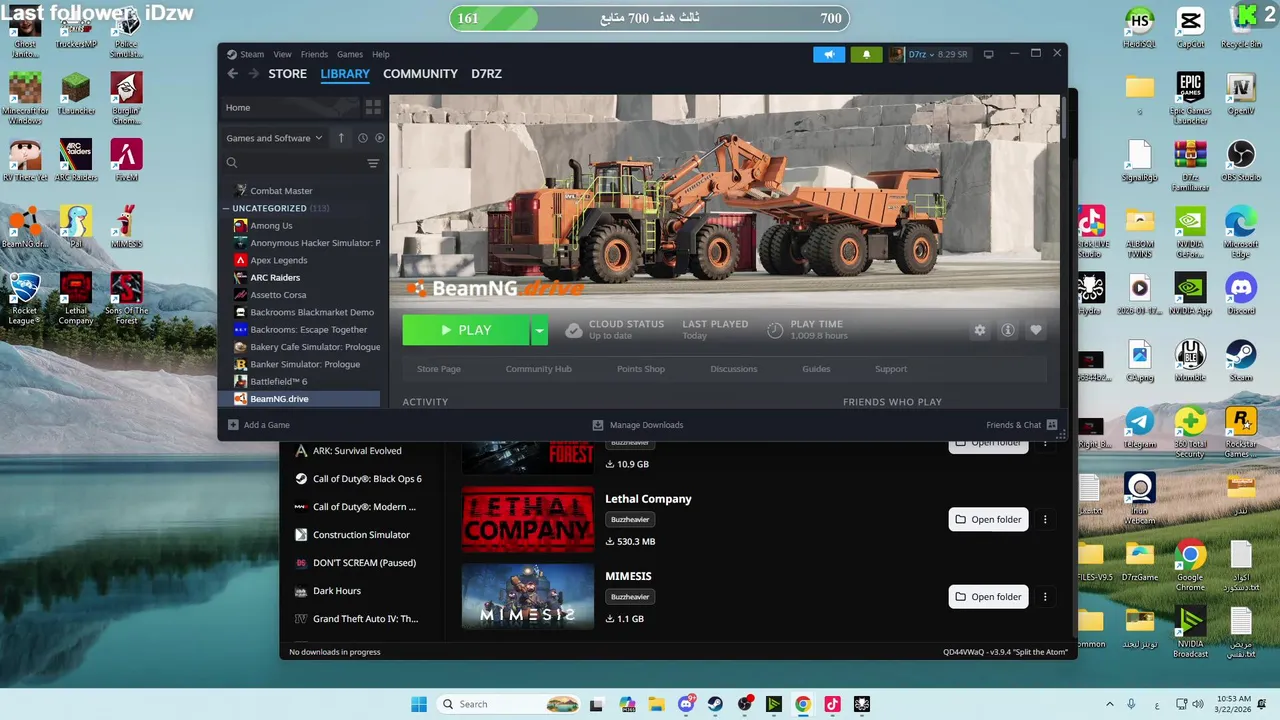
Task: Open Telegram desktop shortcut
Action: 1139,428
